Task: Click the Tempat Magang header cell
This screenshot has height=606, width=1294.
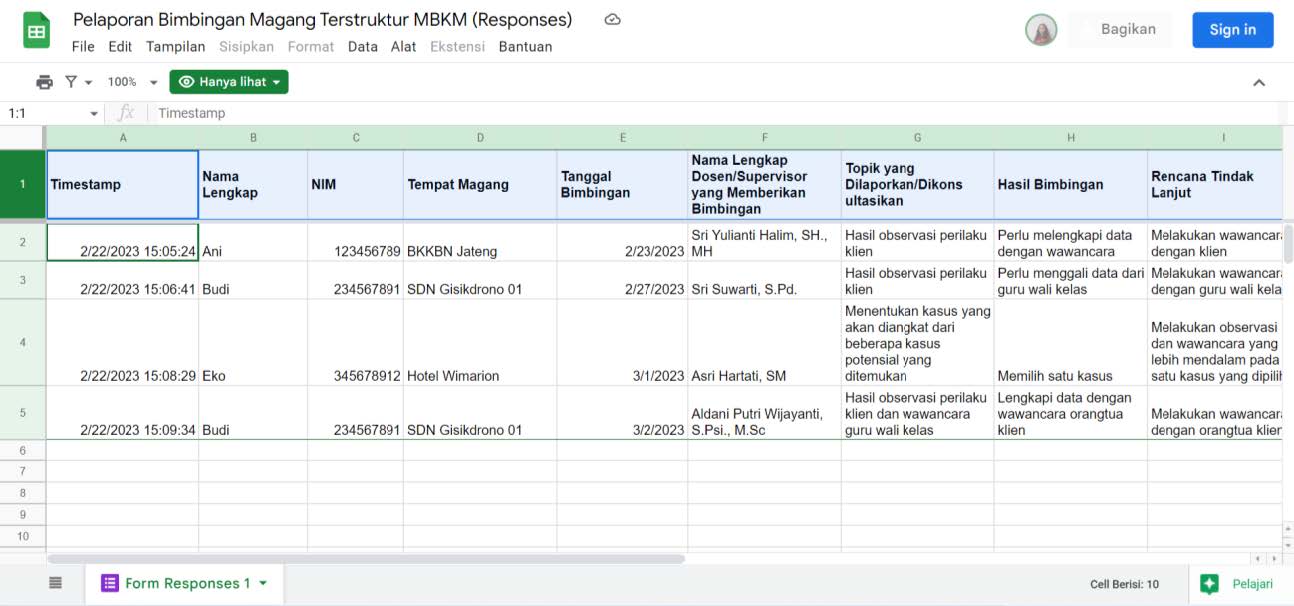Action: pyautogui.click(x=480, y=184)
